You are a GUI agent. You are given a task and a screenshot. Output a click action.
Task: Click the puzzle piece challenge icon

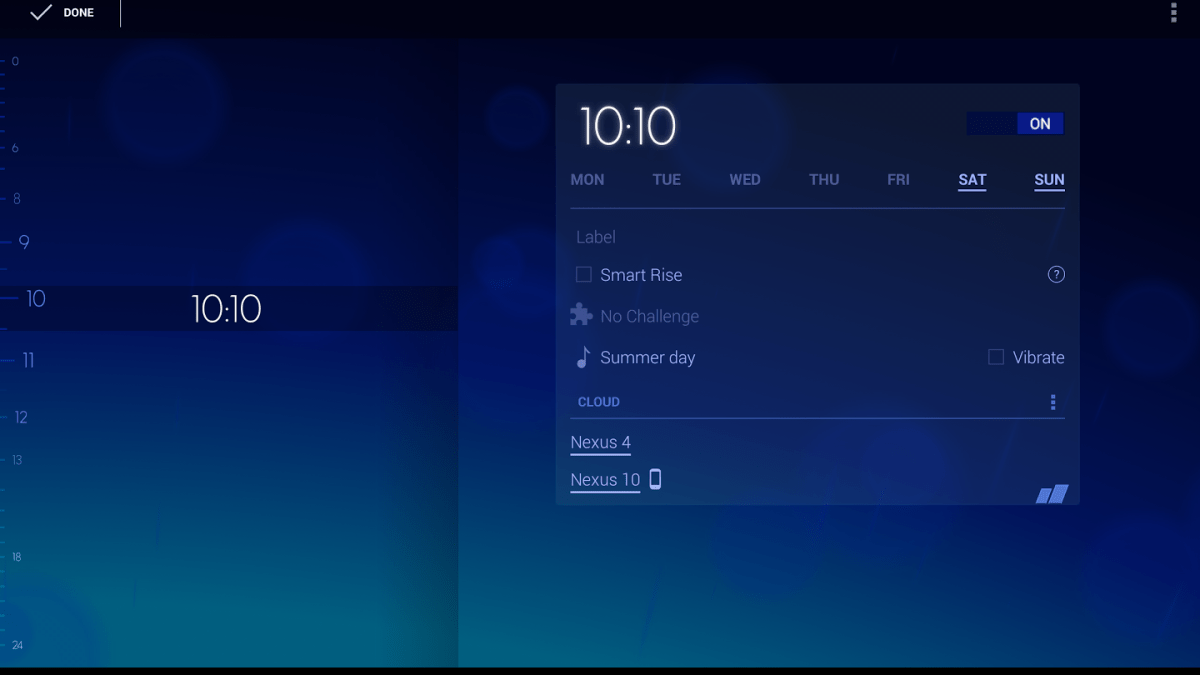click(581, 316)
